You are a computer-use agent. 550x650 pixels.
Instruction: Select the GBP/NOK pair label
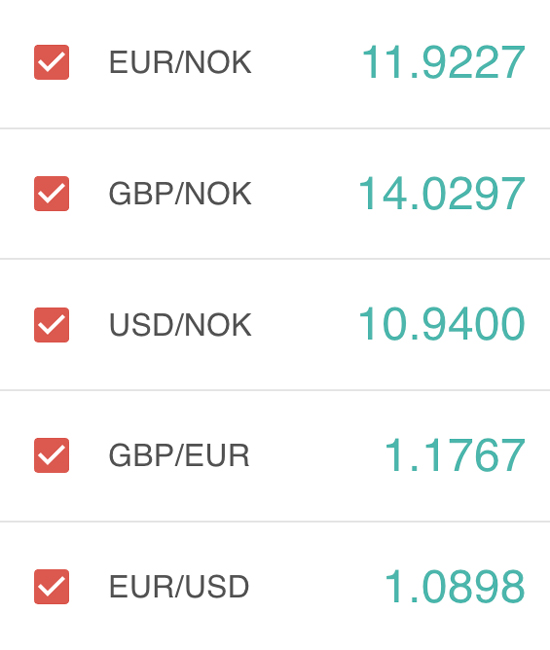coord(180,194)
